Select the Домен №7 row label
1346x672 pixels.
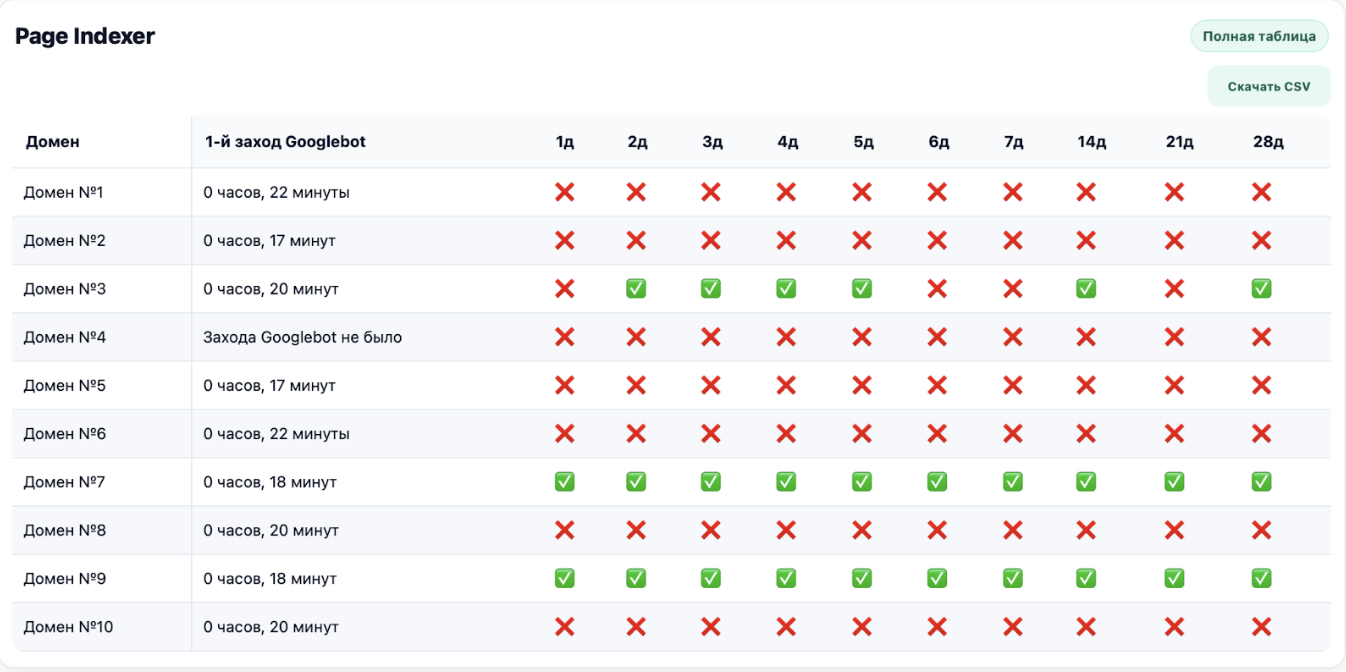(65, 482)
